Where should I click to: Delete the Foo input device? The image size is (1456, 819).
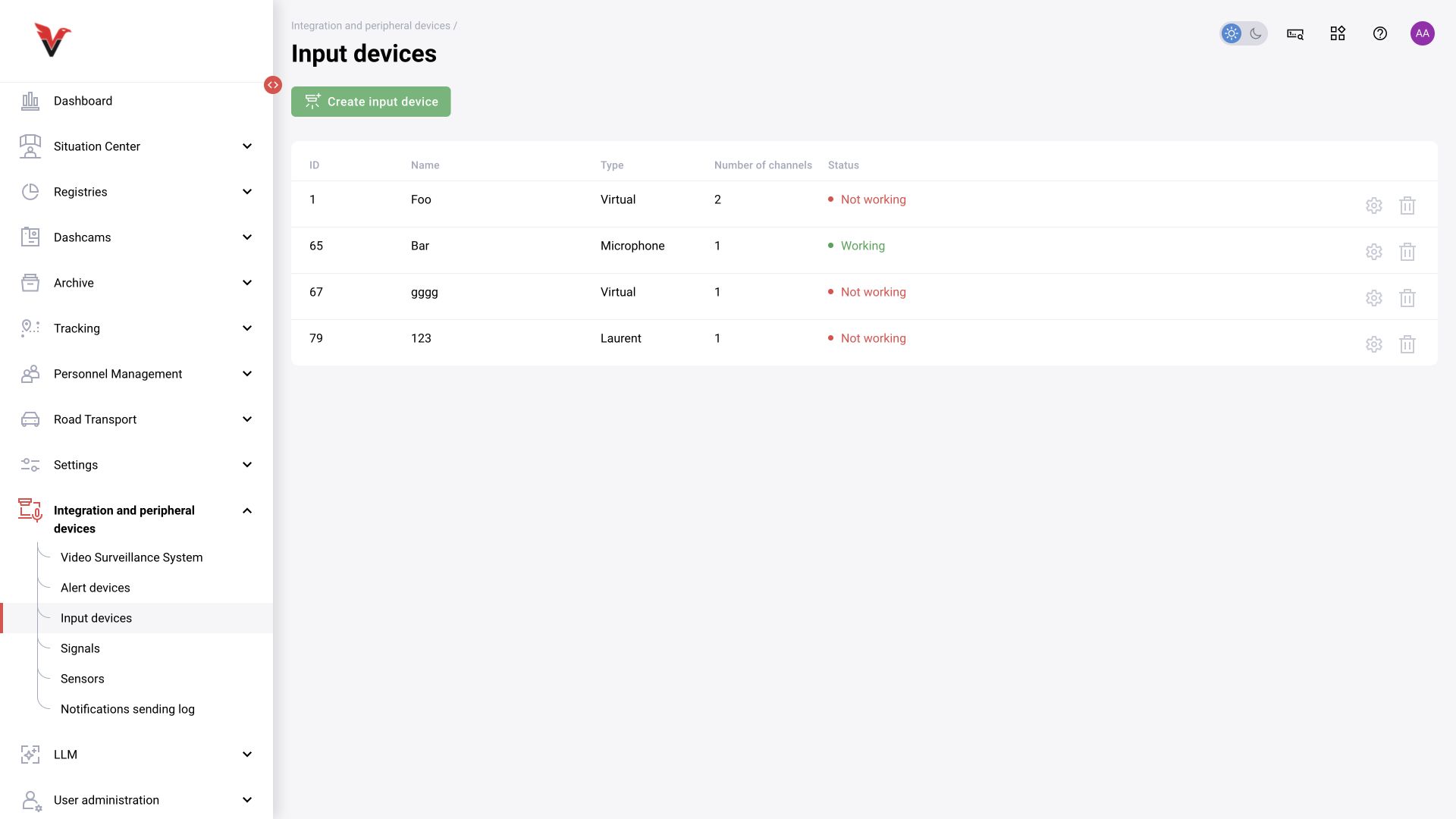[1407, 206]
